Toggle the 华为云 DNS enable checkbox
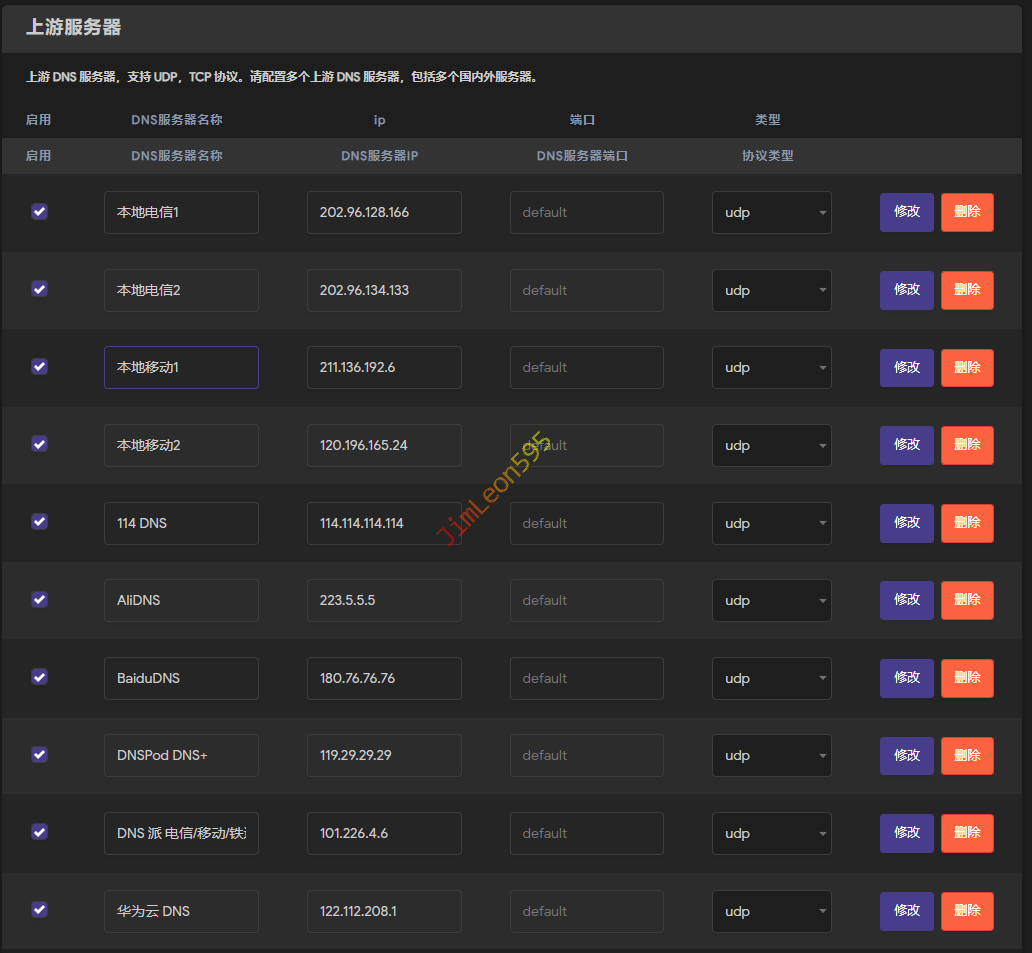Viewport: 1032px width, 953px height. click(39, 910)
